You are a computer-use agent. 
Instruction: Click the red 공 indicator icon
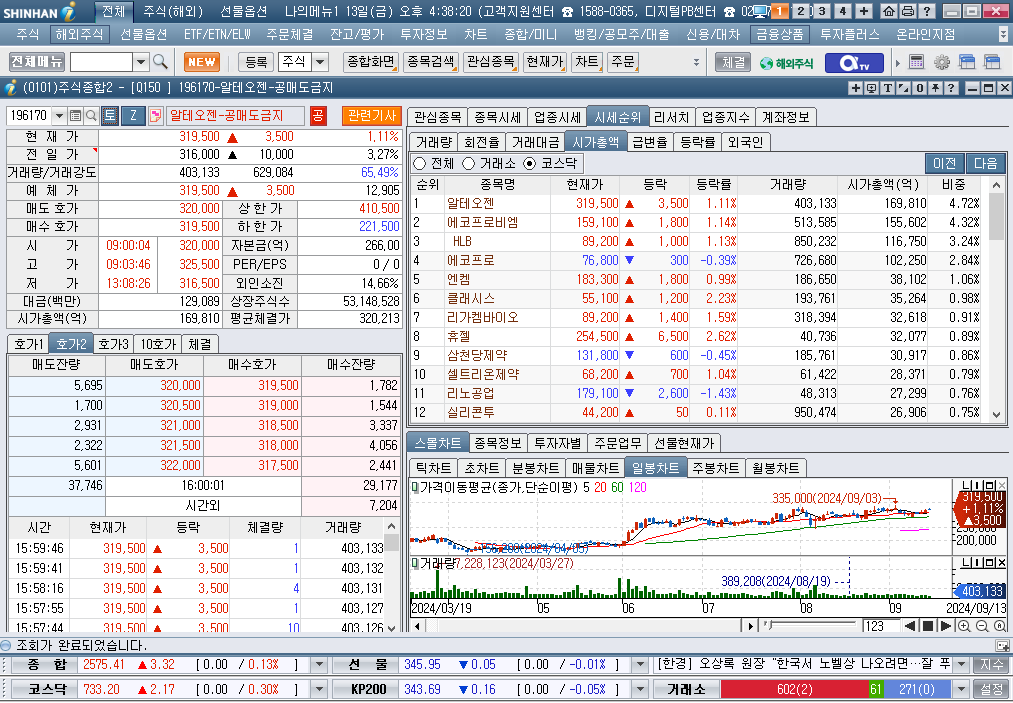318,116
